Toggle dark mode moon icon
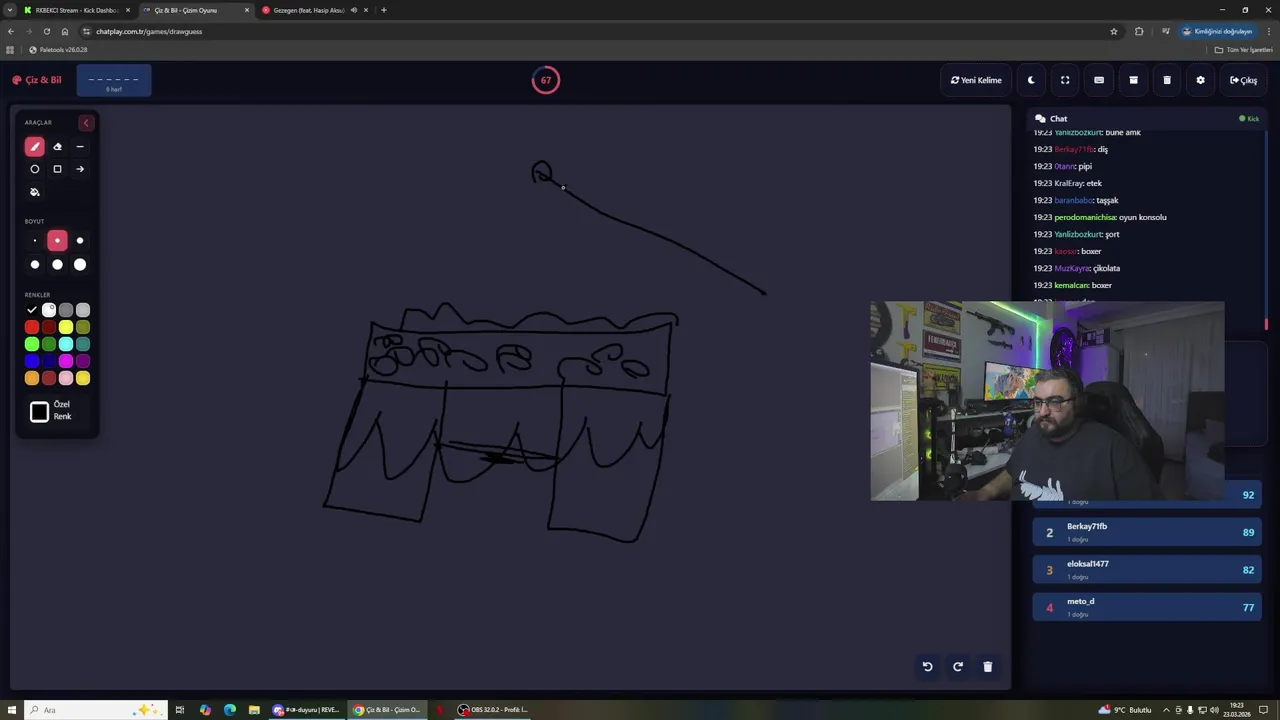Image resolution: width=1280 pixels, height=720 pixels. coord(1031,80)
